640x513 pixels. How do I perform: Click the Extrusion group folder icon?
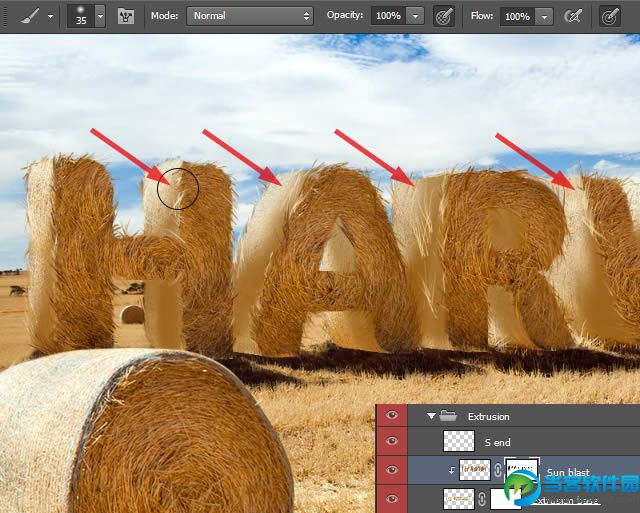tap(448, 416)
